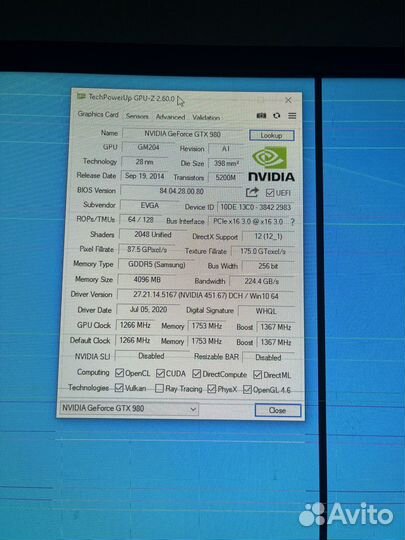
Task: Open the GPU selection dropdown at bottom
Action: coord(129,408)
